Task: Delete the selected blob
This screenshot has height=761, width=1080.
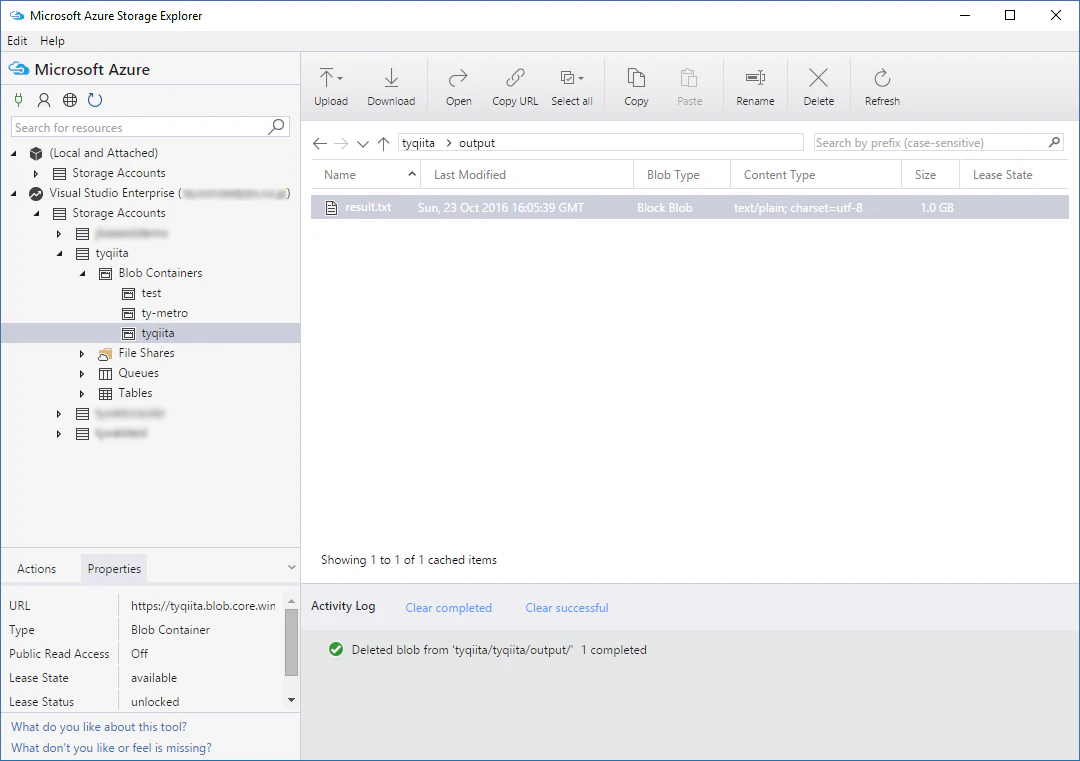Action: (x=819, y=86)
